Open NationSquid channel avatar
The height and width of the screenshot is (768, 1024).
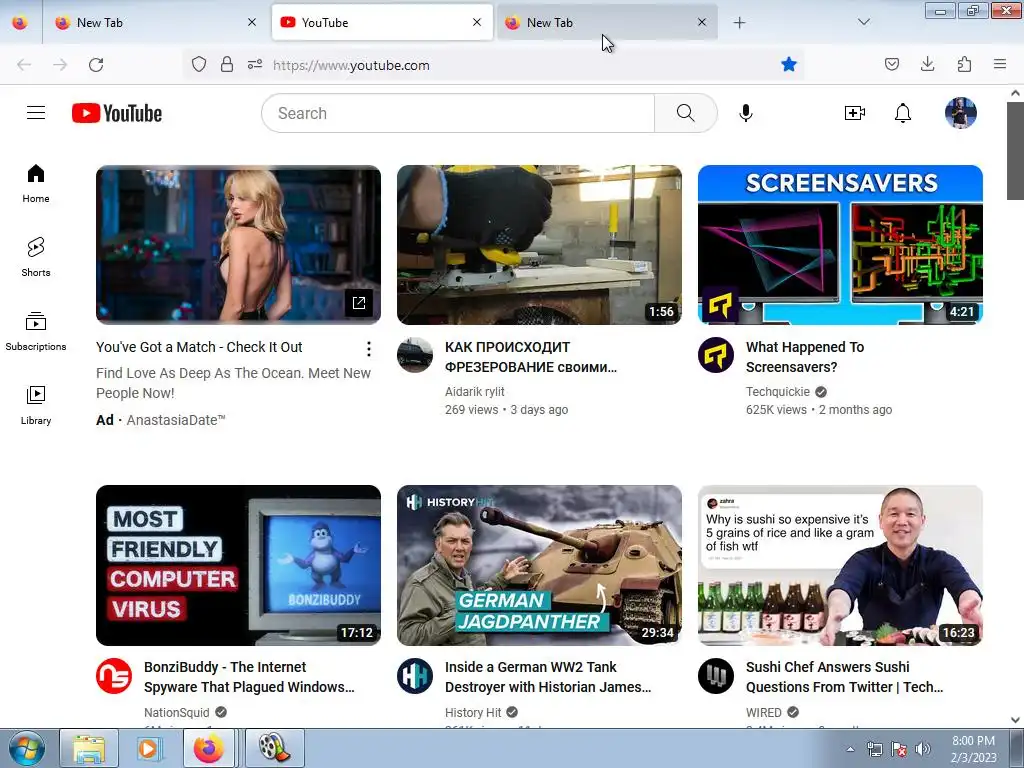(114, 676)
